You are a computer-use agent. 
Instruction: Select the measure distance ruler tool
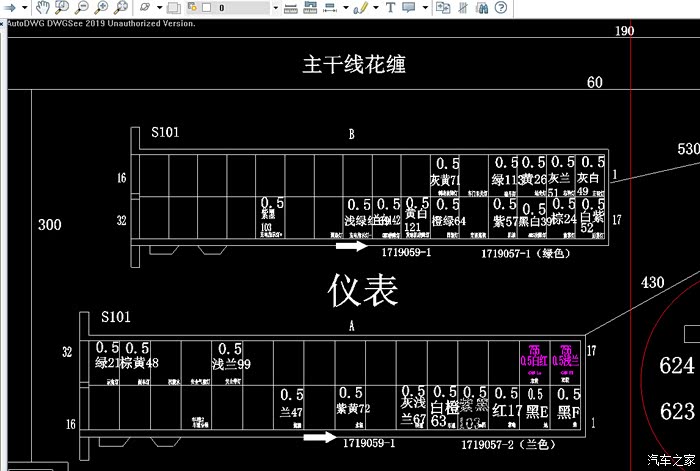[291, 8]
